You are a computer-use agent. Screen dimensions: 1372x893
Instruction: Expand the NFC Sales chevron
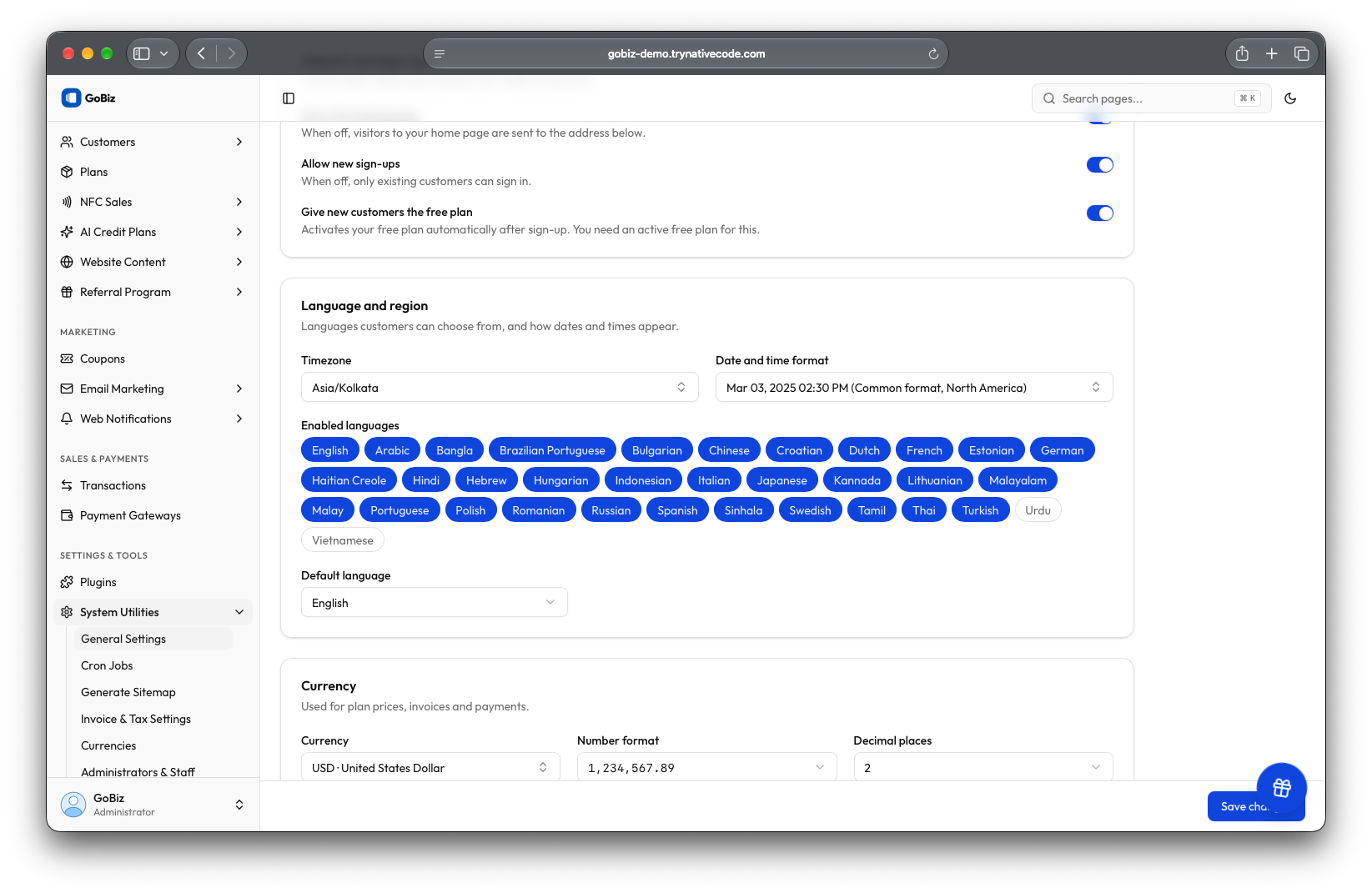point(239,202)
